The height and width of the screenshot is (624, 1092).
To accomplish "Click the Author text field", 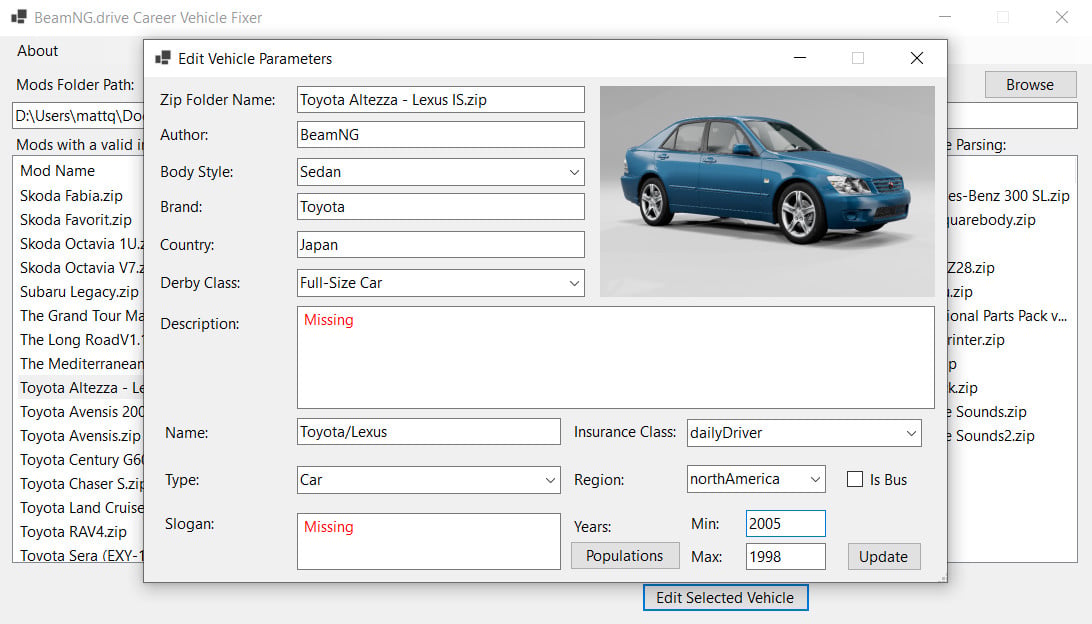I will tap(440, 134).
